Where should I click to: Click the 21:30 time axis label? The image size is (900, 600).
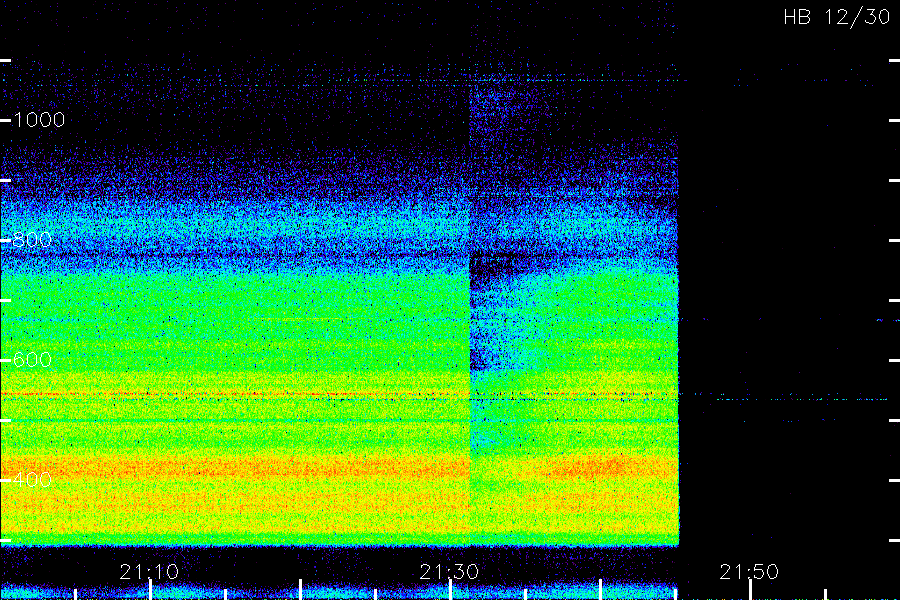pos(449,572)
